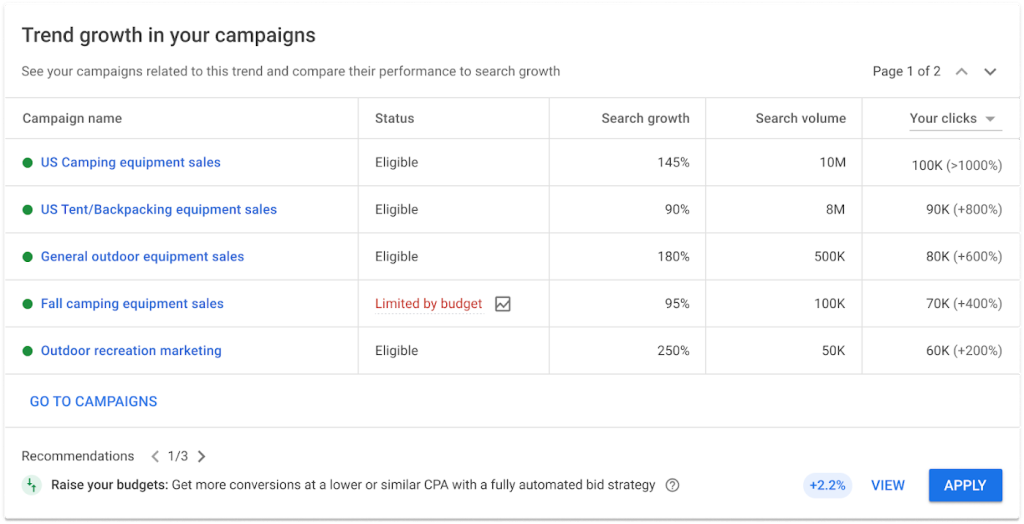
Task: Show next recommendation with right chevron
Action: pyautogui.click(x=201, y=457)
